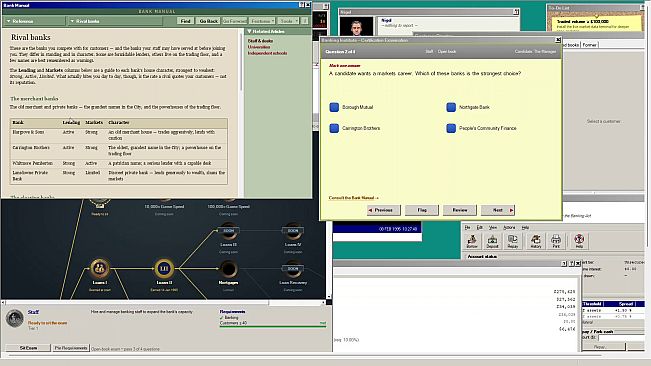The width and height of the screenshot is (651, 366).
Task: Open the Footnotes dropdown
Action: tap(262, 21)
